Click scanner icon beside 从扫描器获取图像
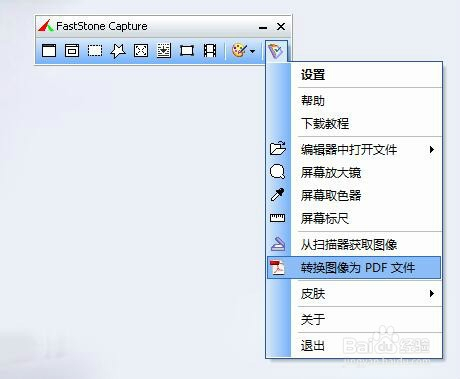Image resolution: width=460 pixels, height=379 pixels. point(278,244)
